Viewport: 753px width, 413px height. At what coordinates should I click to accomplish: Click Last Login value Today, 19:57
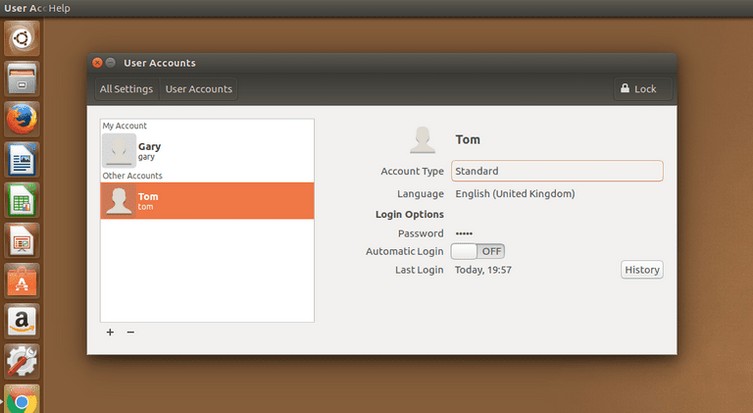[x=483, y=270]
